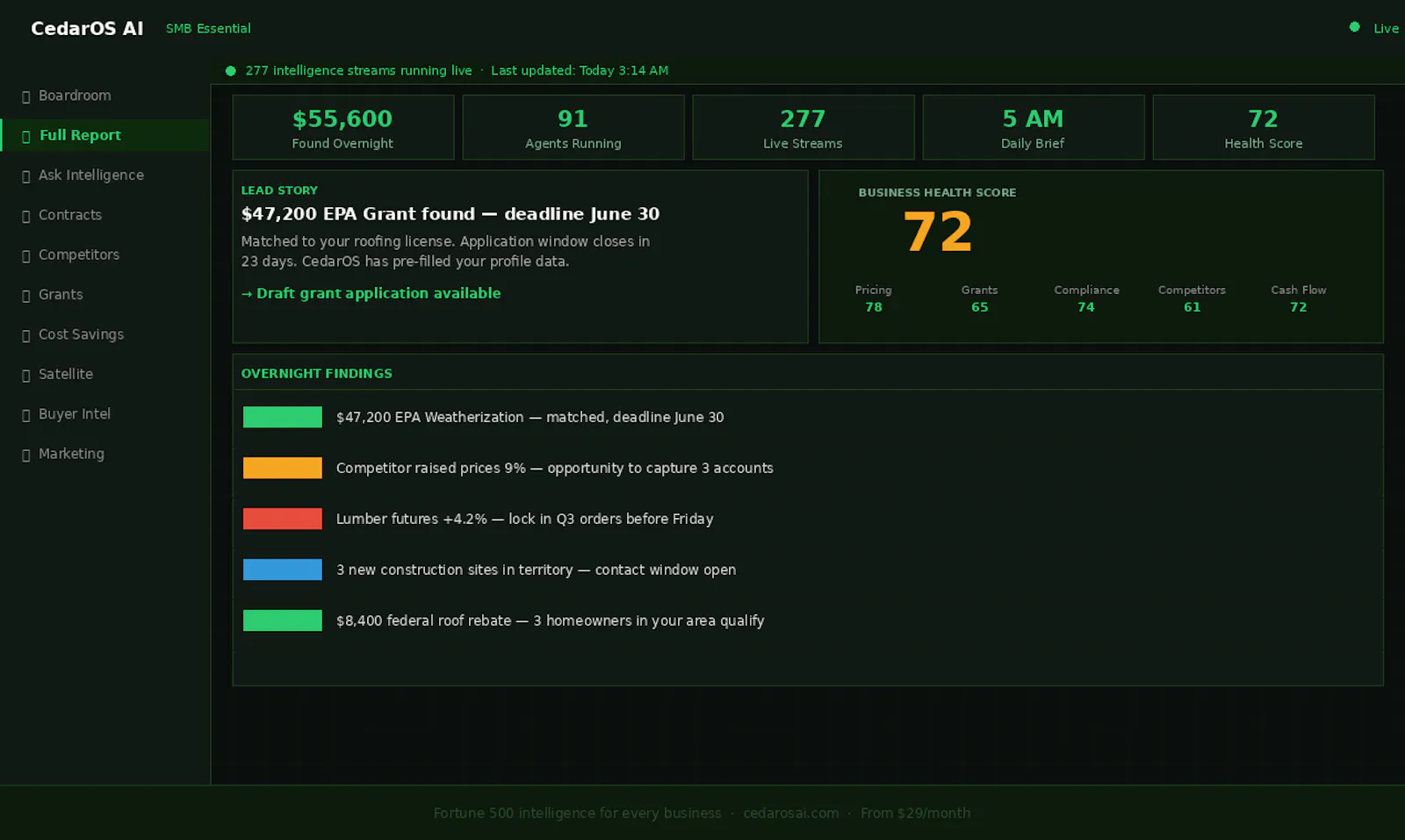Click the Full Report sidebar icon

[26, 136]
